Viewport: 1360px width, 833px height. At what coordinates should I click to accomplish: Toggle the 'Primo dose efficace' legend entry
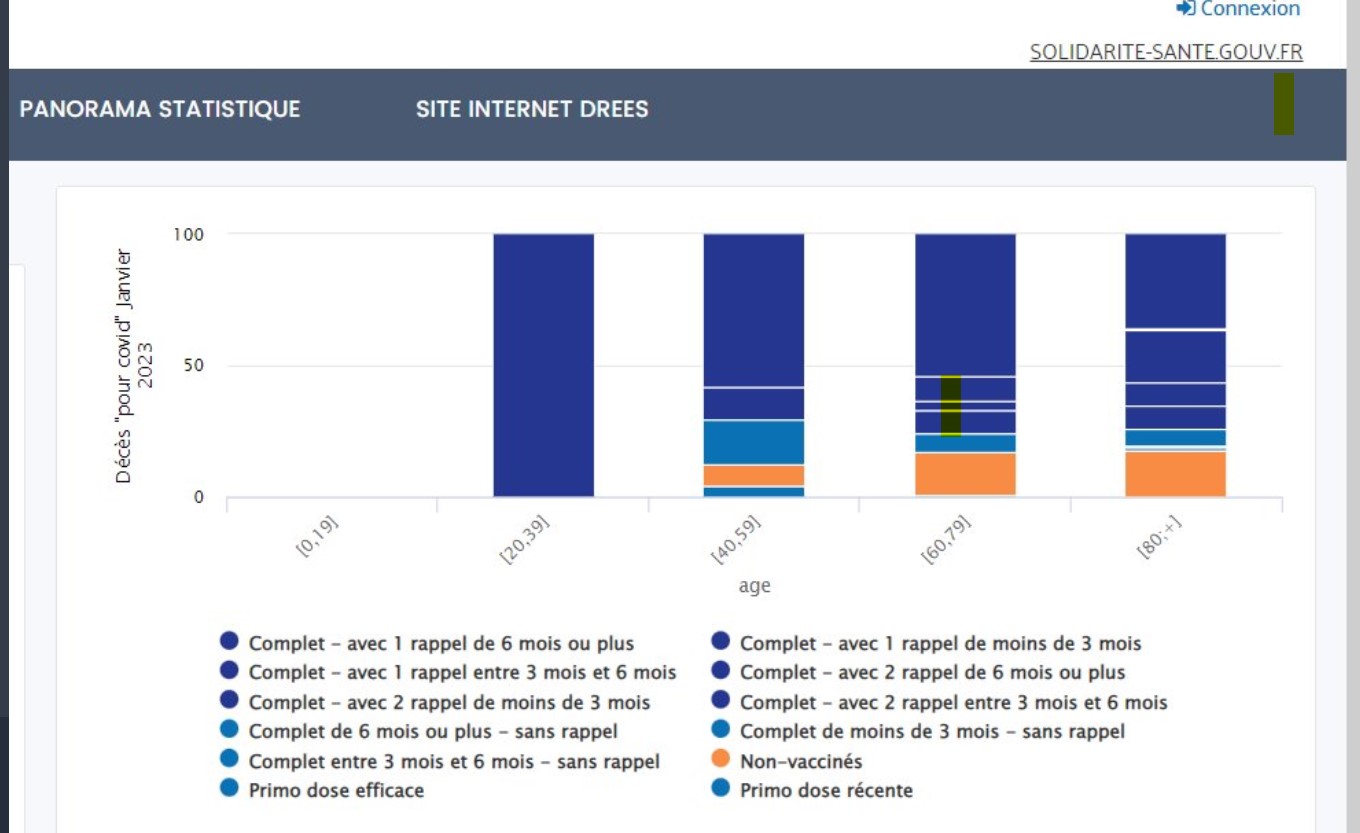336,790
